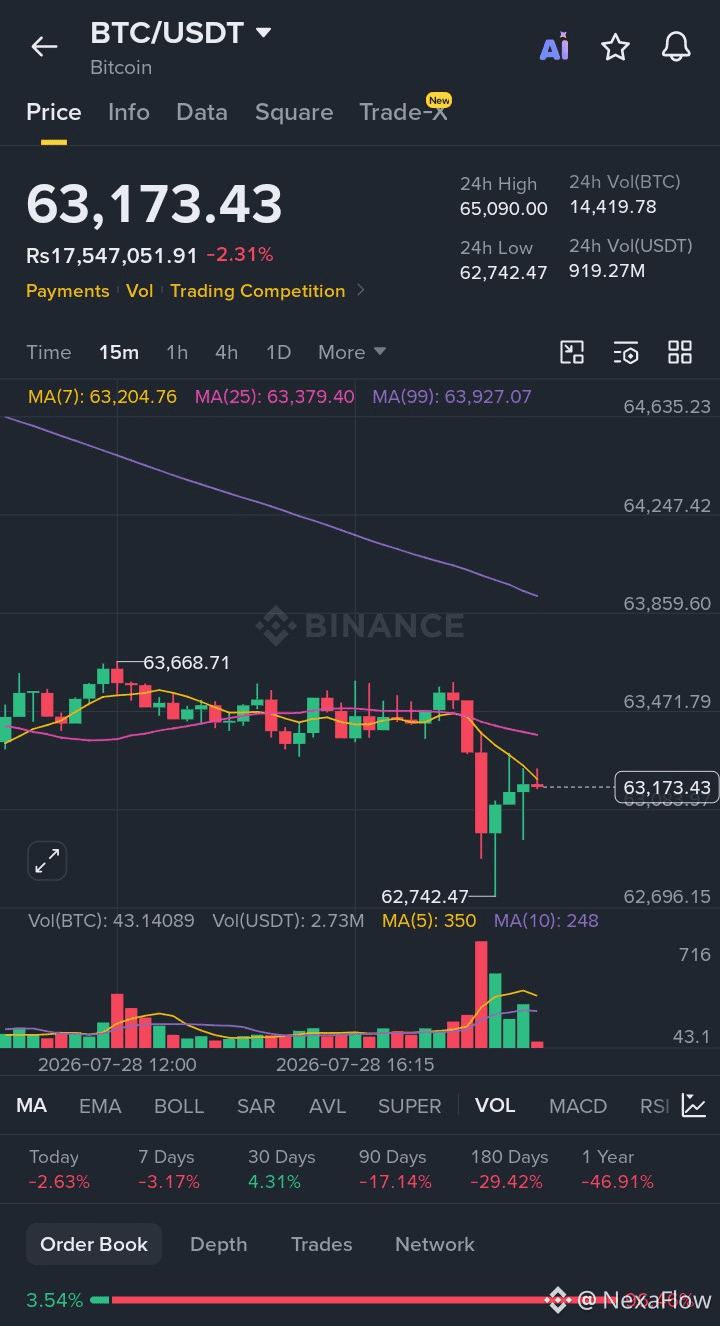The height and width of the screenshot is (1326, 720).
Task: Toggle the SAR indicator
Action: point(256,1106)
